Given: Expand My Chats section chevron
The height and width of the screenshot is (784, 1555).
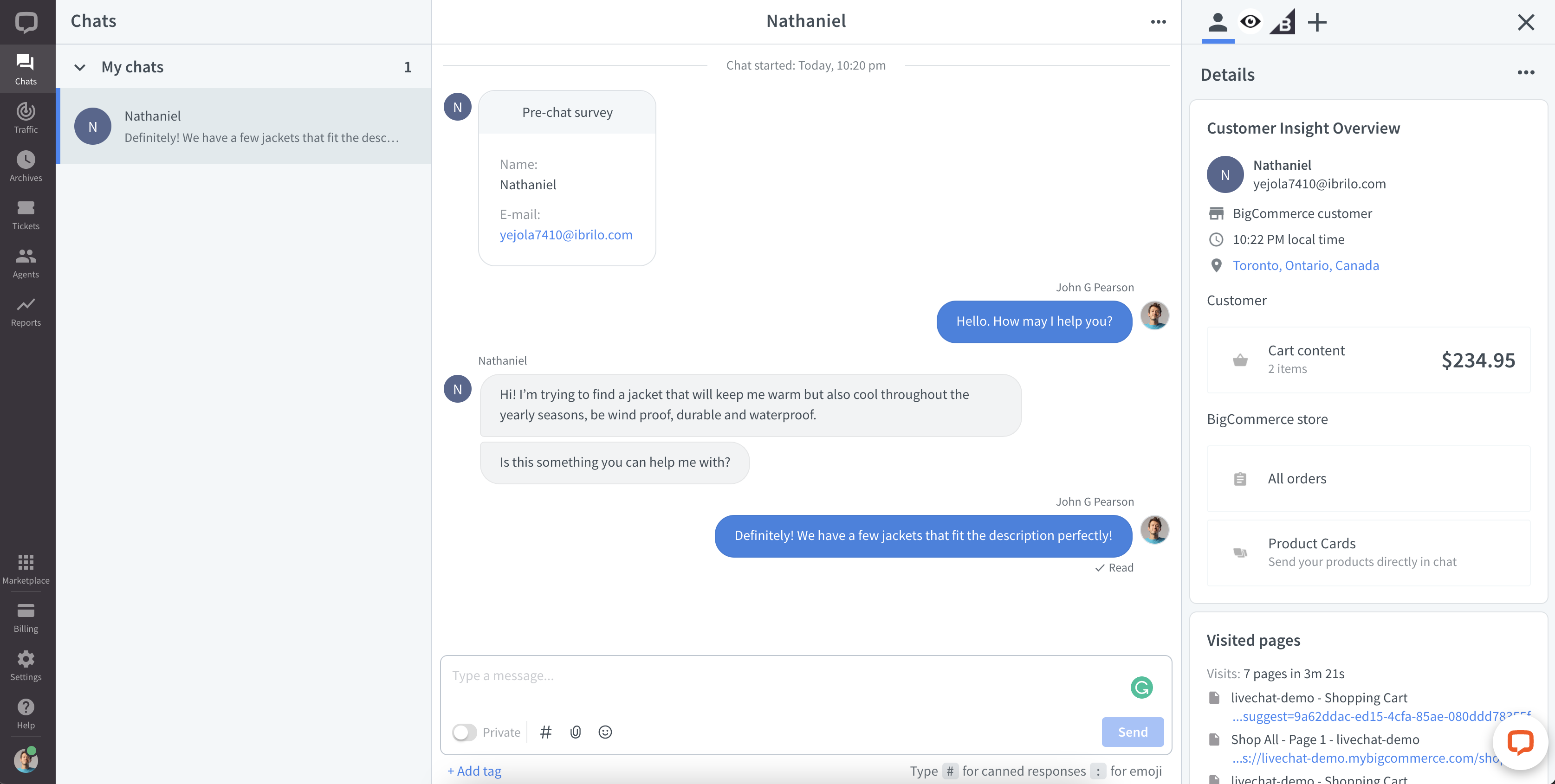Looking at the screenshot, I should point(80,66).
